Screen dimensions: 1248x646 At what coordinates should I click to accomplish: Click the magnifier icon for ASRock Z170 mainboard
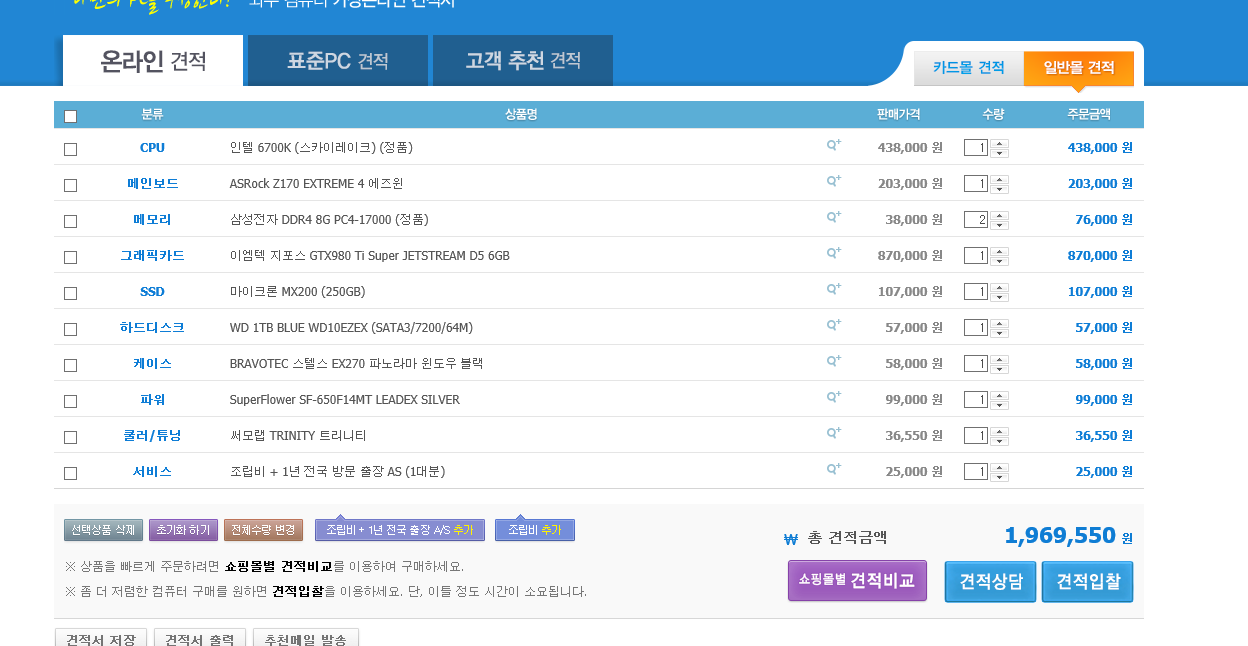pos(833,182)
